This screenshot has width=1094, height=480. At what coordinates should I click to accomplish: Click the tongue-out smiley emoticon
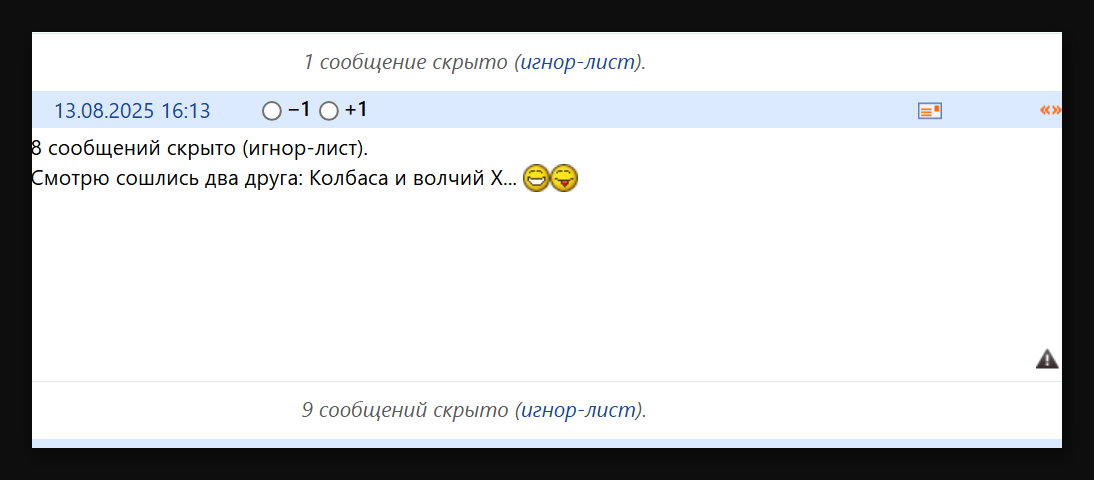click(x=565, y=180)
